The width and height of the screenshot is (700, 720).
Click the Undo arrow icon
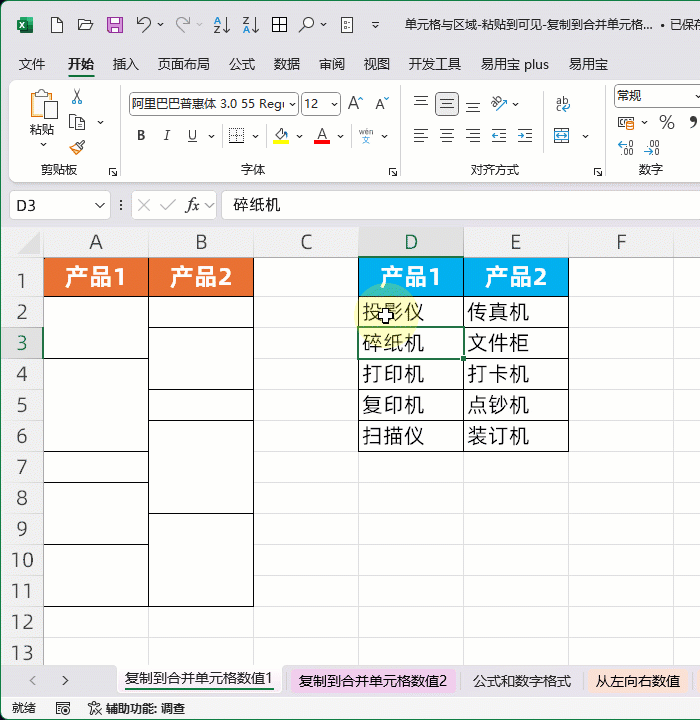tap(144, 25)
